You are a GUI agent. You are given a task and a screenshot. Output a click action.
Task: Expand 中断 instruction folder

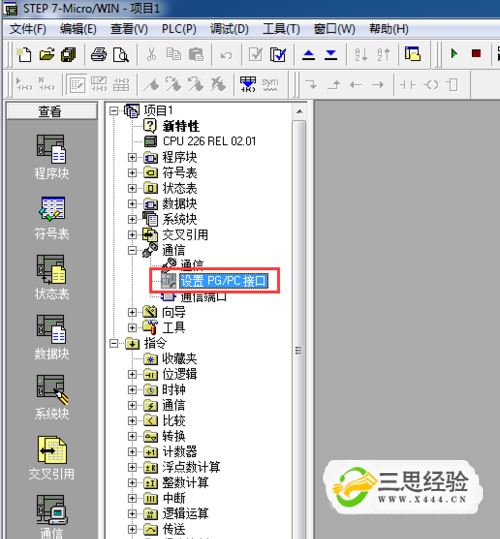132,498
